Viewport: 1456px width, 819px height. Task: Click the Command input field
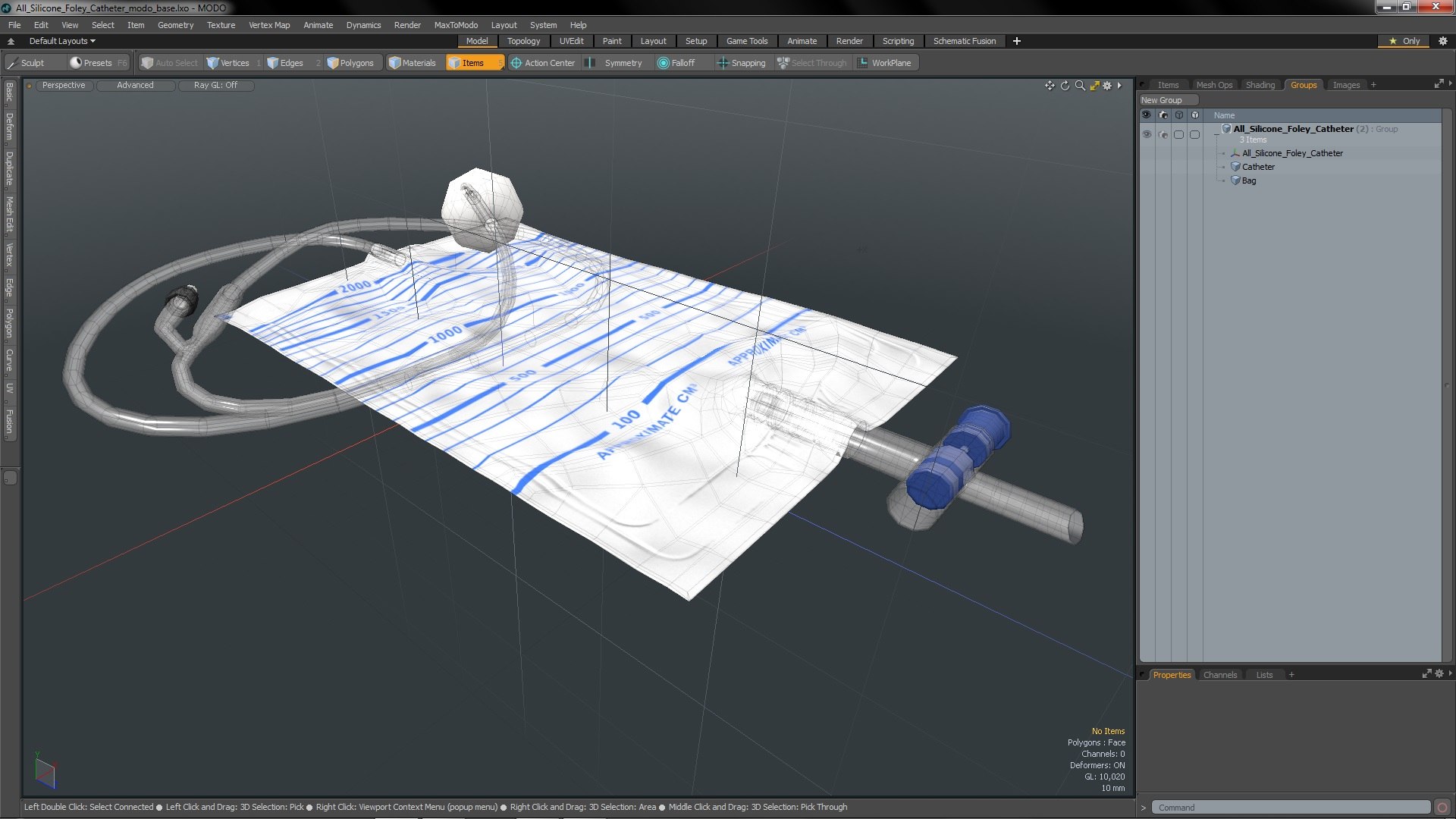pyautogui.click(x=1289, y=808)
